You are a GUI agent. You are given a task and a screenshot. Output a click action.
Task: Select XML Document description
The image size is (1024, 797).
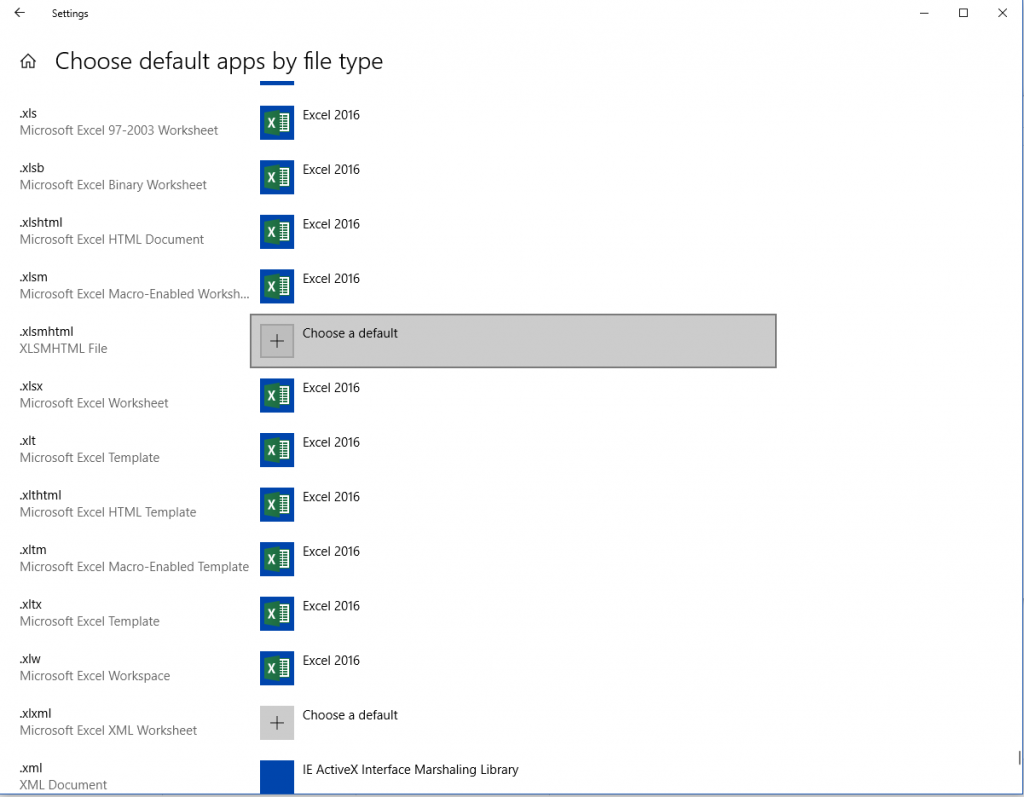[x=63, y=785]
